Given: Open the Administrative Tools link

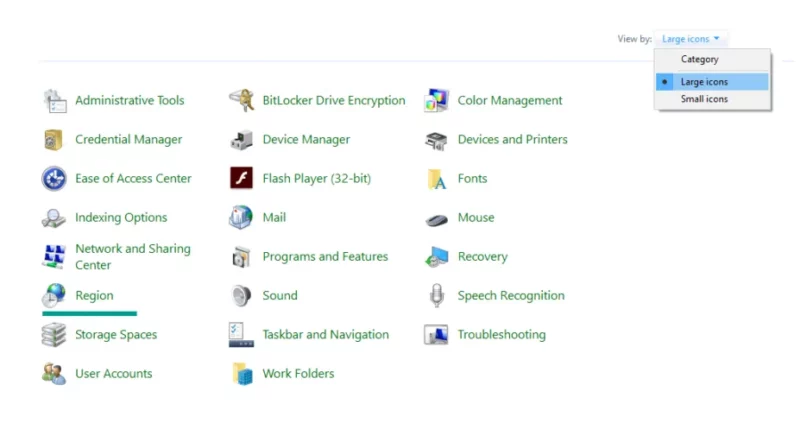Looking at the screenshot, I should pos(130,101).
